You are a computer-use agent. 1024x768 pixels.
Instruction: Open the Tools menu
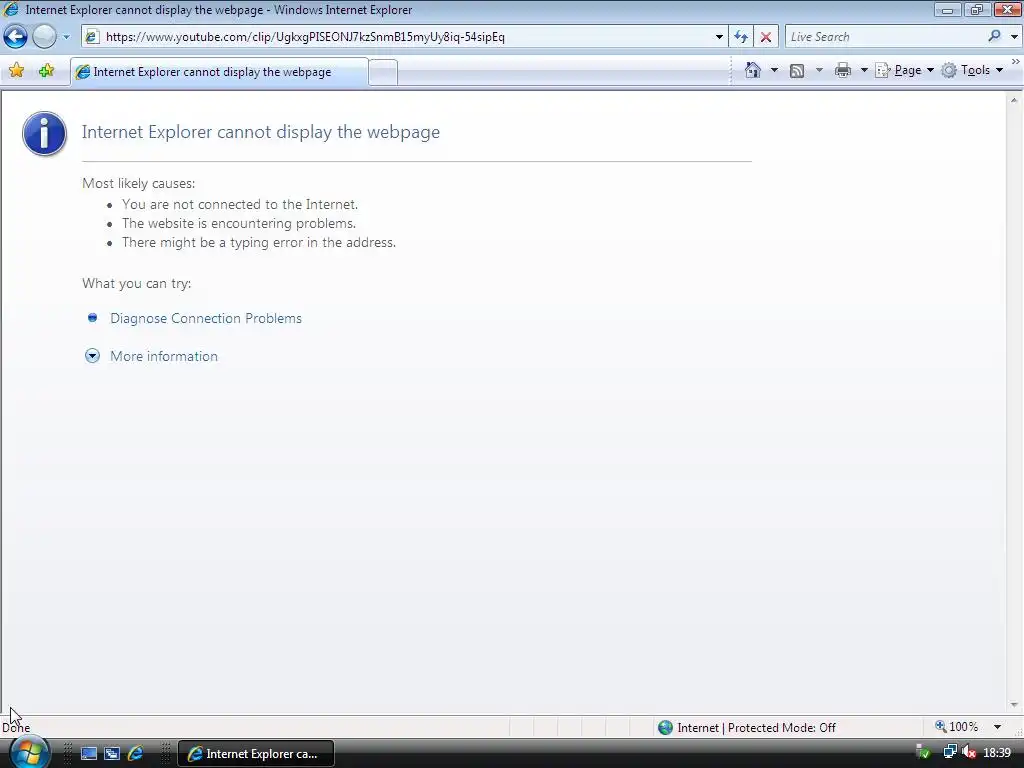(x=972, y=70)
